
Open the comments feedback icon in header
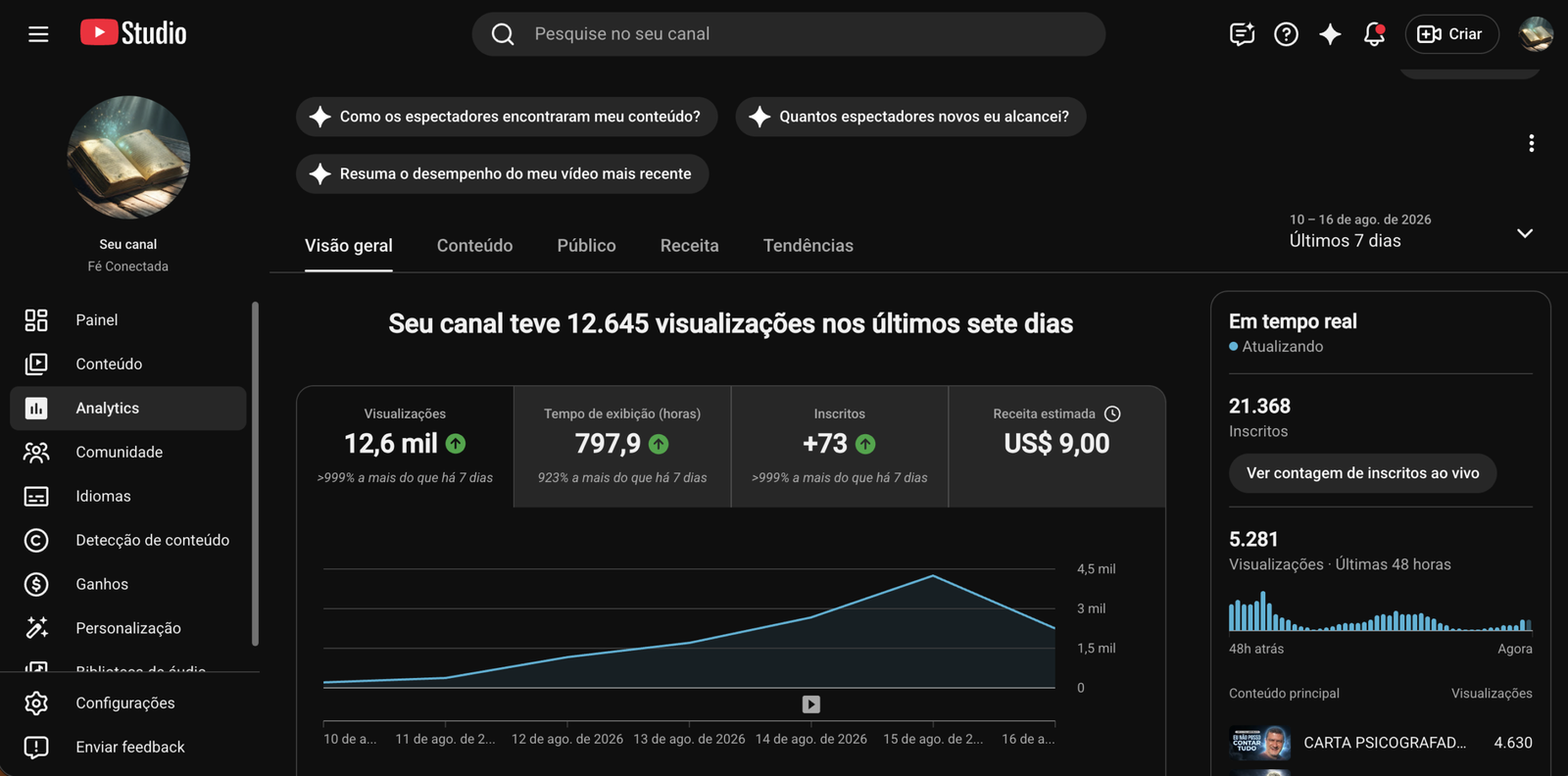coord(1242,34)
